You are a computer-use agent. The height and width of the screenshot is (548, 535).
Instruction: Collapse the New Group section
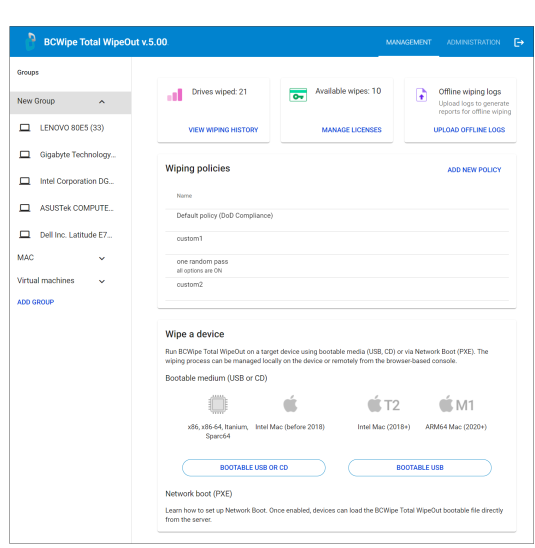coord(102,102)
